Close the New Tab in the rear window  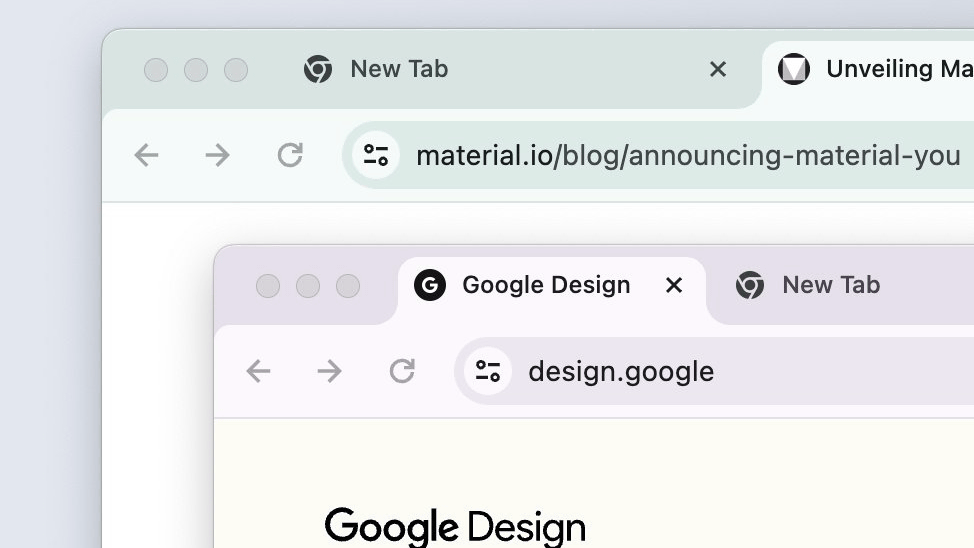pyautogui.click(x=717, y=69)
